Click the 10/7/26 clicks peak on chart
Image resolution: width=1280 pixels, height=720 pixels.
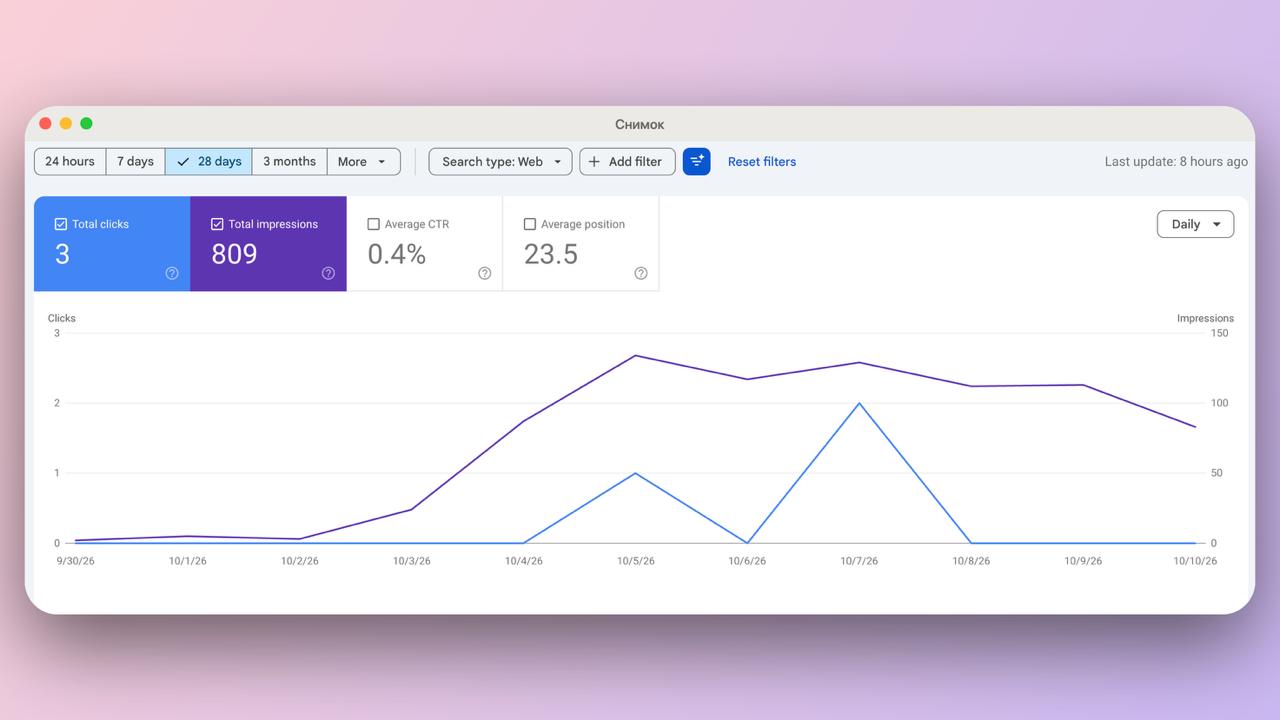point(859,403)
